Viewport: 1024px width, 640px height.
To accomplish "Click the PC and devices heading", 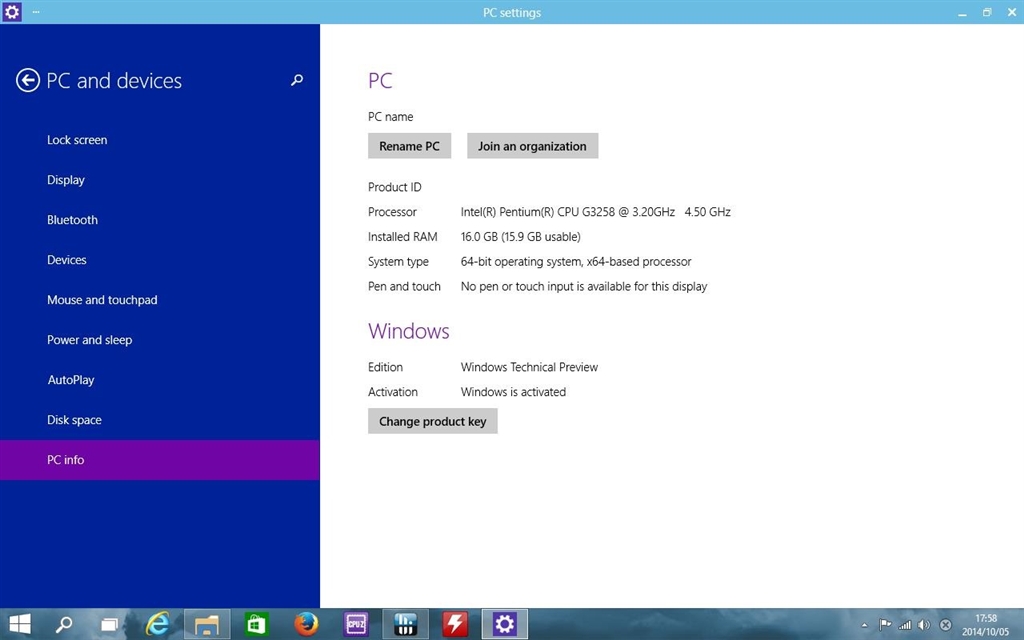I will 114,80.
